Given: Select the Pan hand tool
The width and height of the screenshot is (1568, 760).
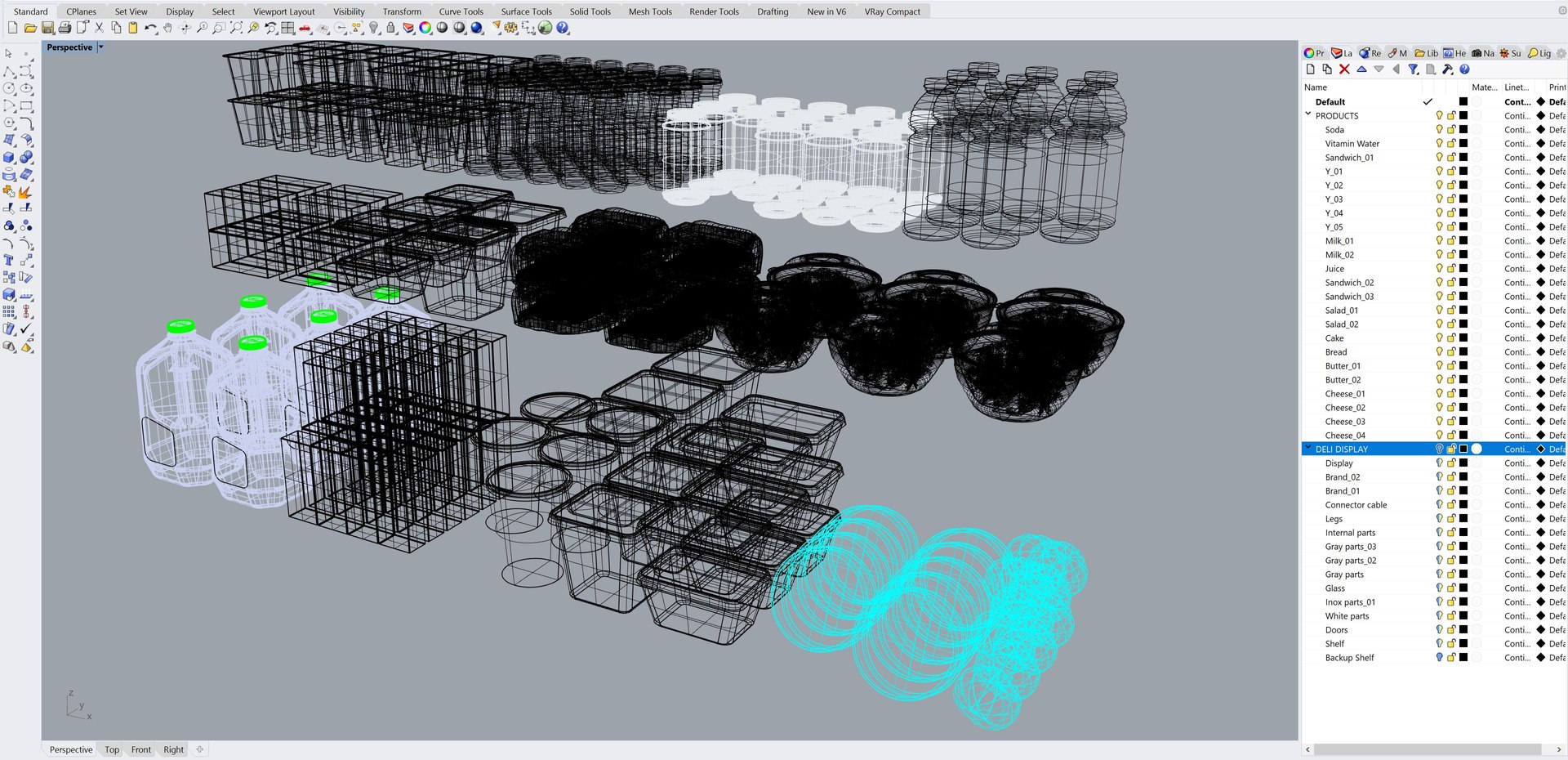Looking at the screenshot, I should (167, 28).
